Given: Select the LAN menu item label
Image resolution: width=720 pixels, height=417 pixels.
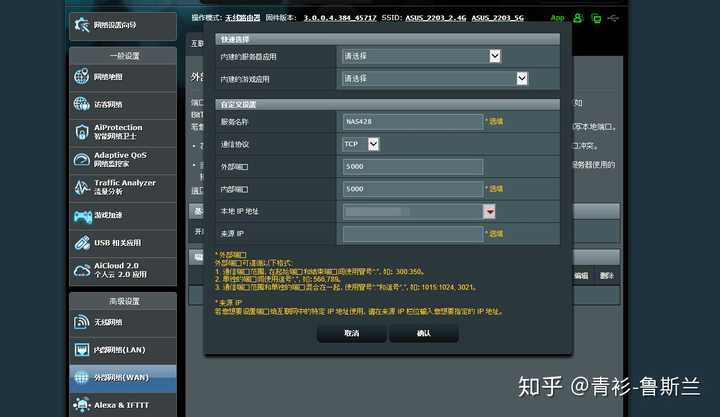Looking at the screenshot, I should 119,350.
